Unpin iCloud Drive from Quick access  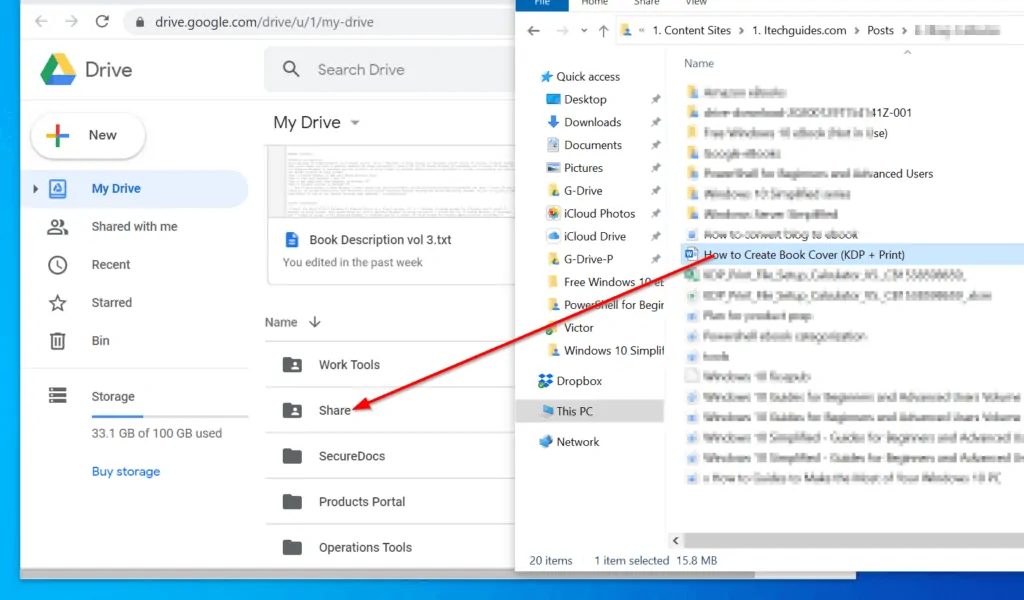tap(658, 236)
